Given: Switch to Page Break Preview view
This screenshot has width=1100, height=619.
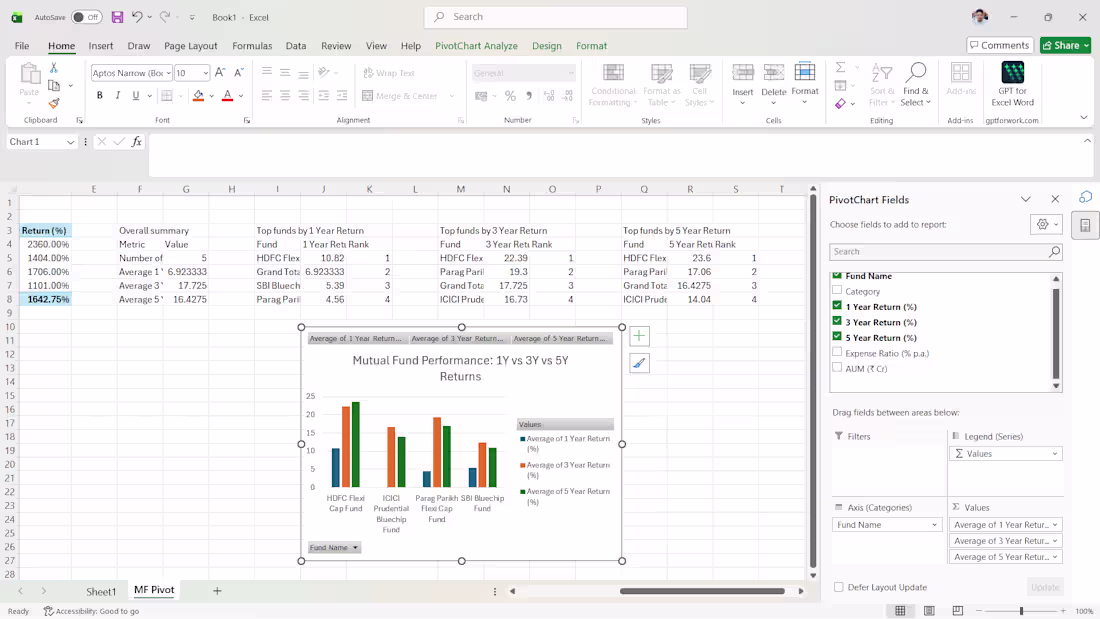Looking at the screenshot, I should tap(958, 611).
